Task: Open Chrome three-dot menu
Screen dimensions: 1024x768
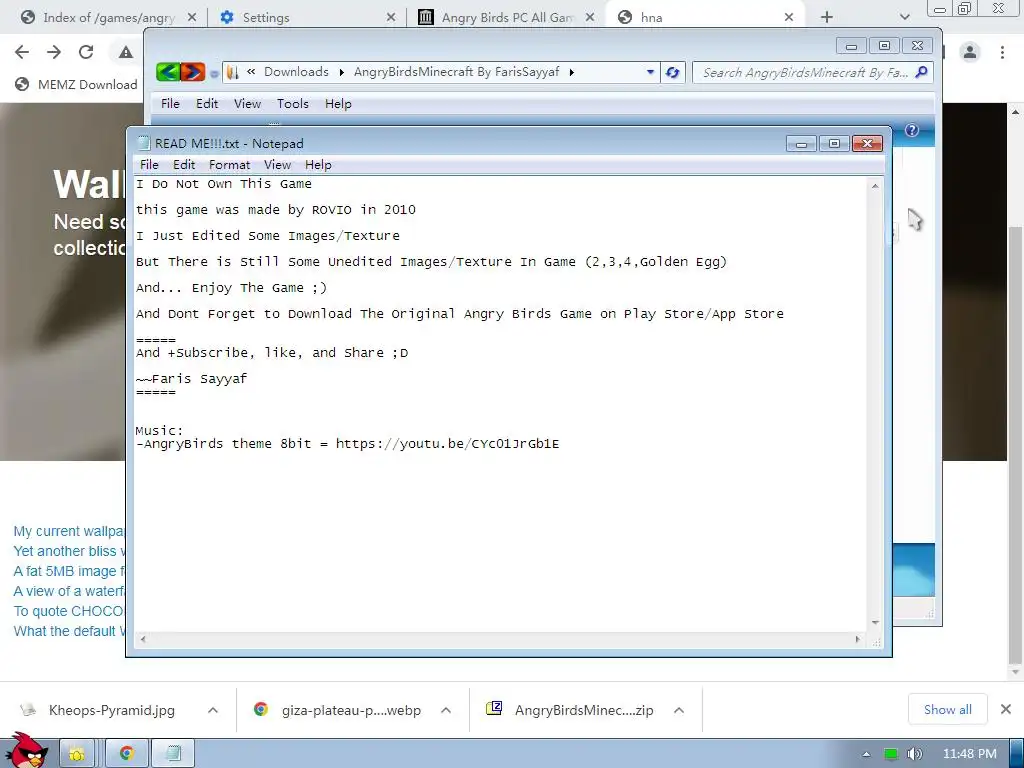Action: coord(1002,52)
